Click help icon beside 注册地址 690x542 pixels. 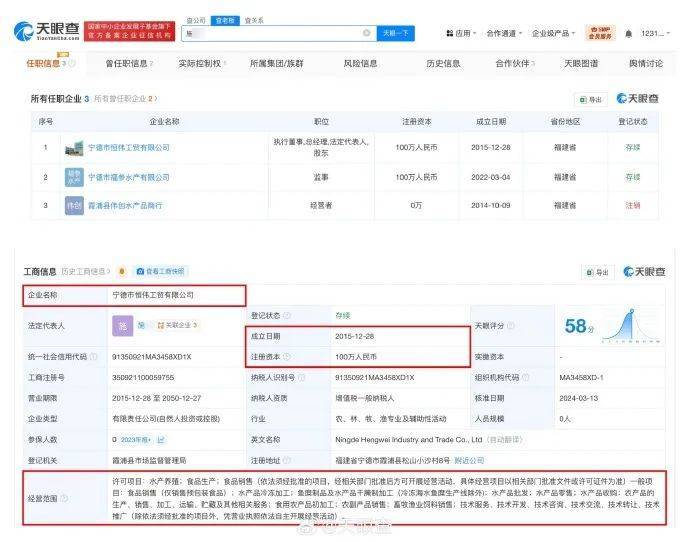(286, 460)
